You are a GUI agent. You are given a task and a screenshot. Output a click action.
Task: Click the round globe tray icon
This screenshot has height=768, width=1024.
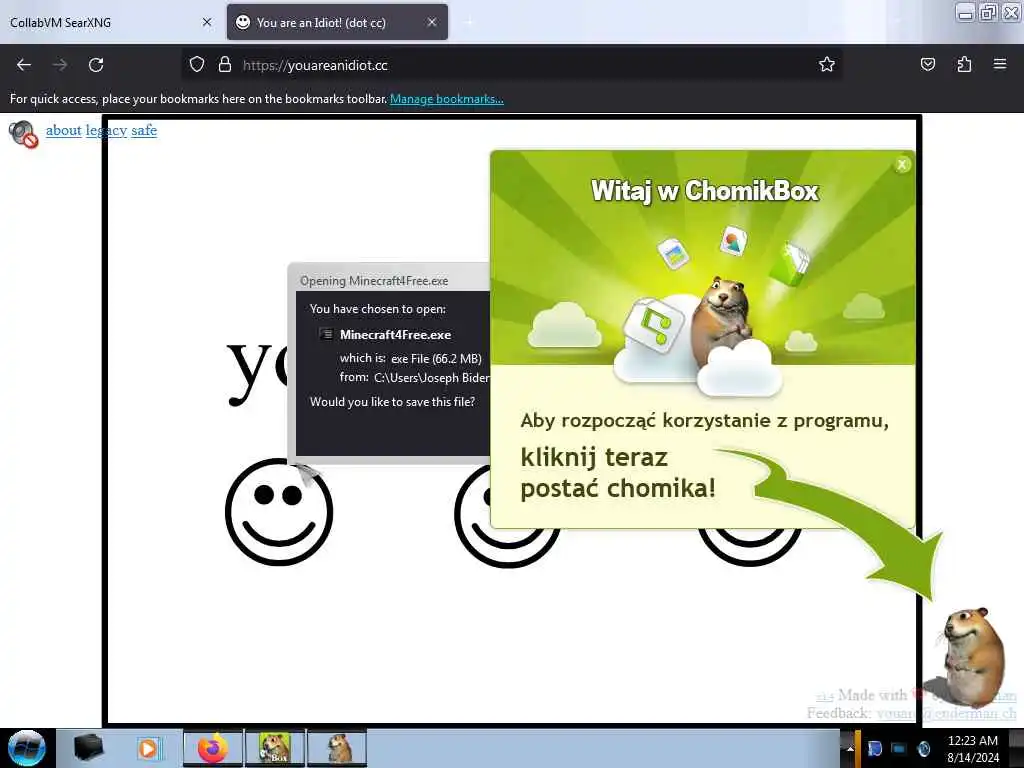pyautogui.click(x=923, y=748)
